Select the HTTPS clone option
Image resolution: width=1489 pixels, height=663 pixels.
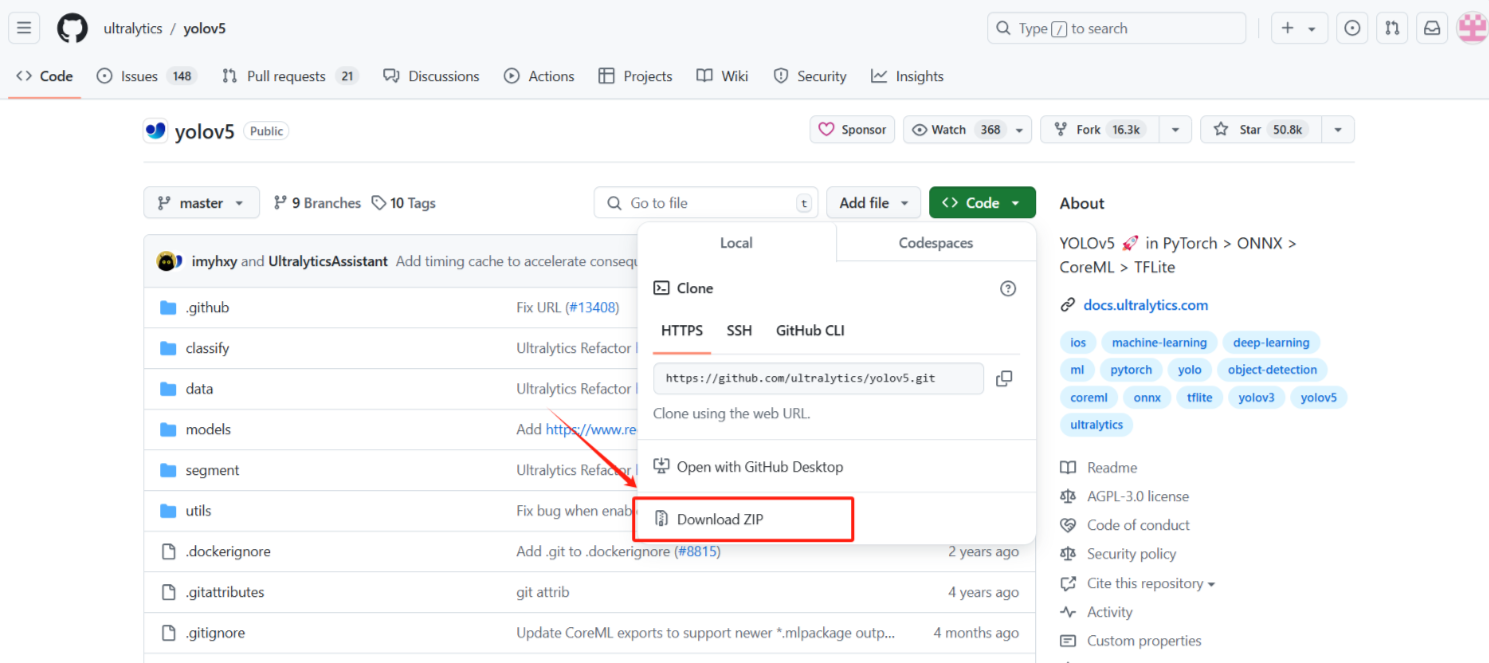tap(682, 331)
